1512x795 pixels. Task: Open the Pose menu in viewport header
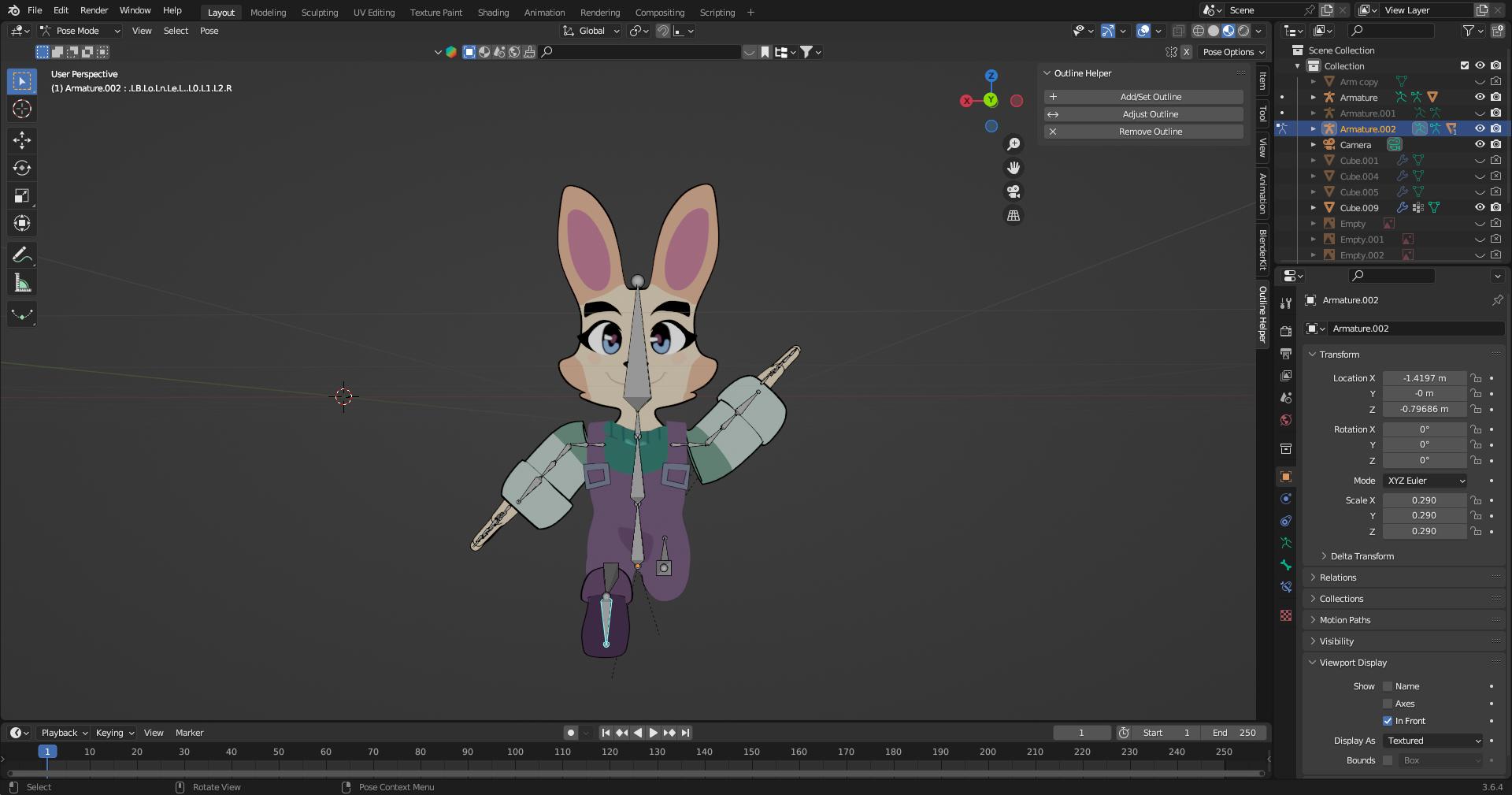pos(209,31)
